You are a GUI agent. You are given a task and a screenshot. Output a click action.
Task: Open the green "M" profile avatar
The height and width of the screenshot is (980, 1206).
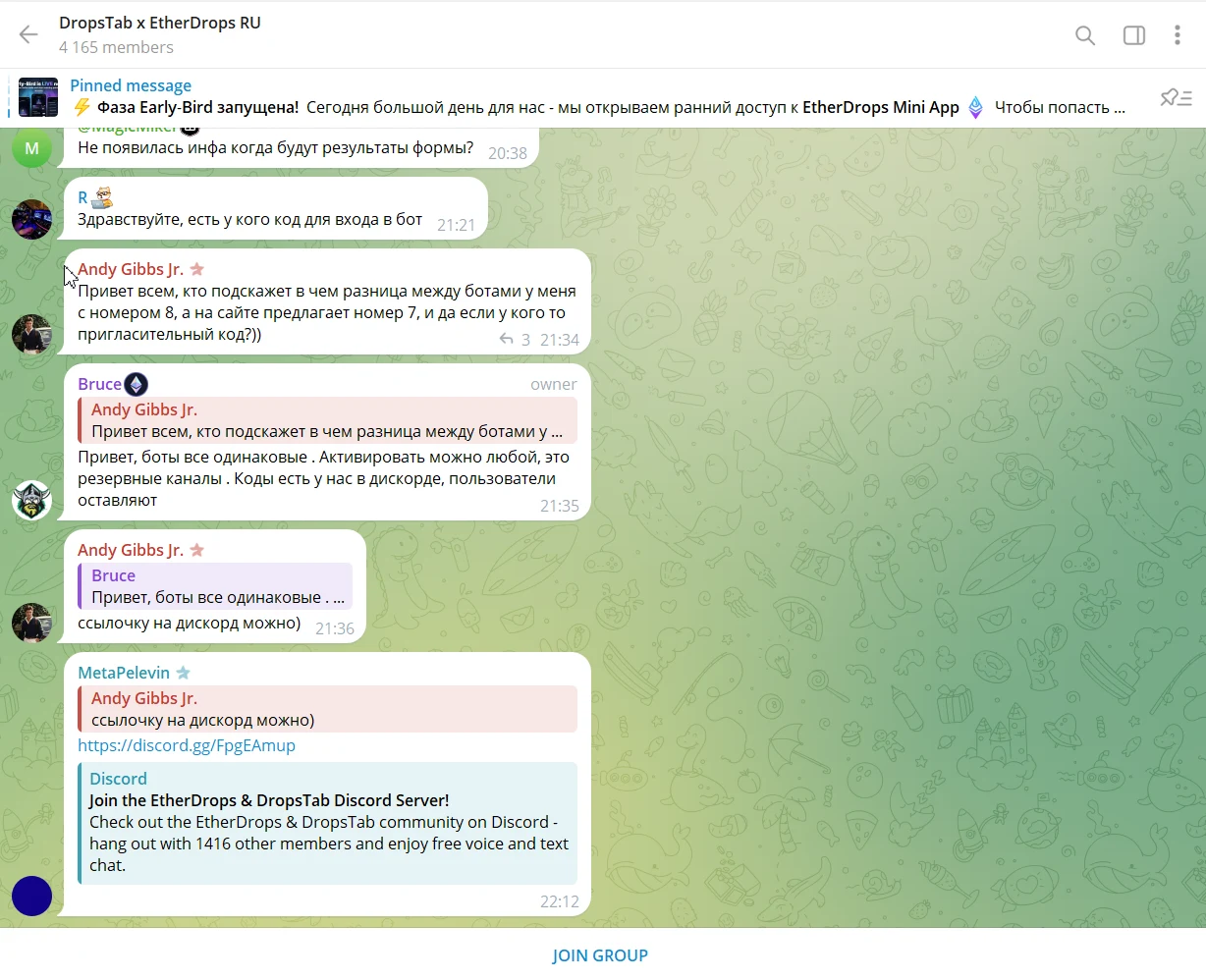[31, 148]
